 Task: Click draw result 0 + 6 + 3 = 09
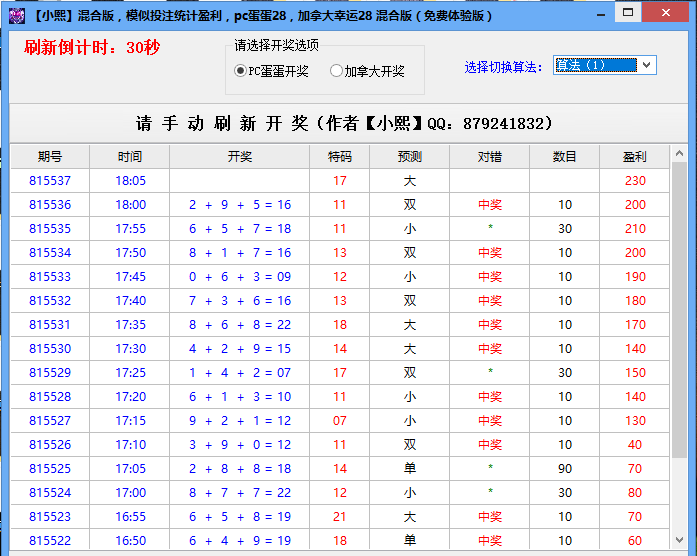click(240, 277)
